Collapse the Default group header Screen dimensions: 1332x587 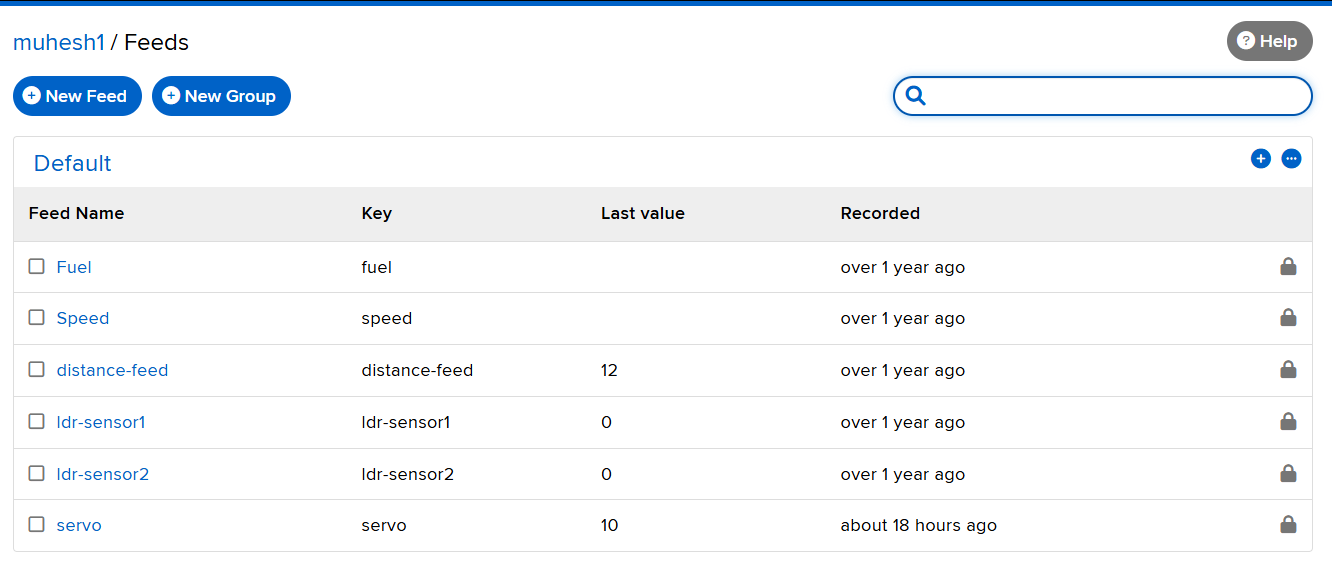pyautogui.click(x=73, y=164)
